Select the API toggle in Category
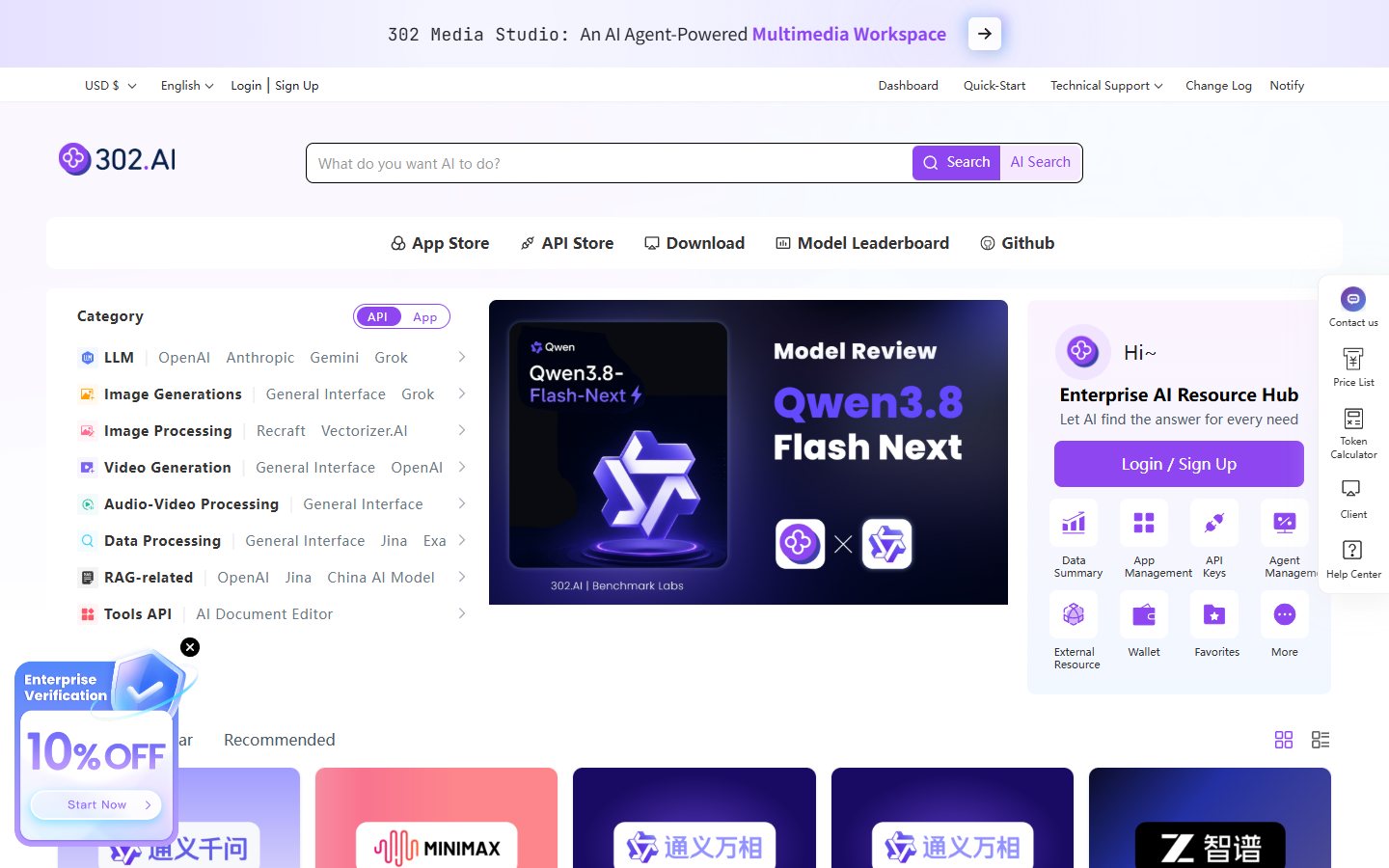This screenshot has height=868, width=1389. point(378,316)
